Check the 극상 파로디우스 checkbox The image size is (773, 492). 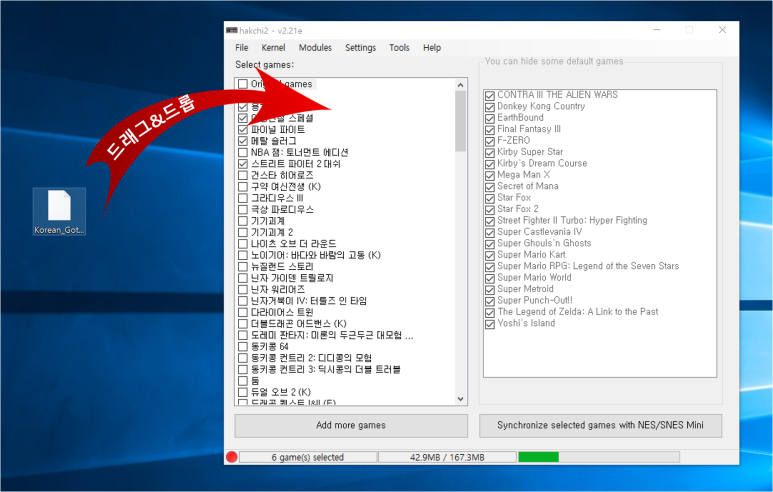243,210
